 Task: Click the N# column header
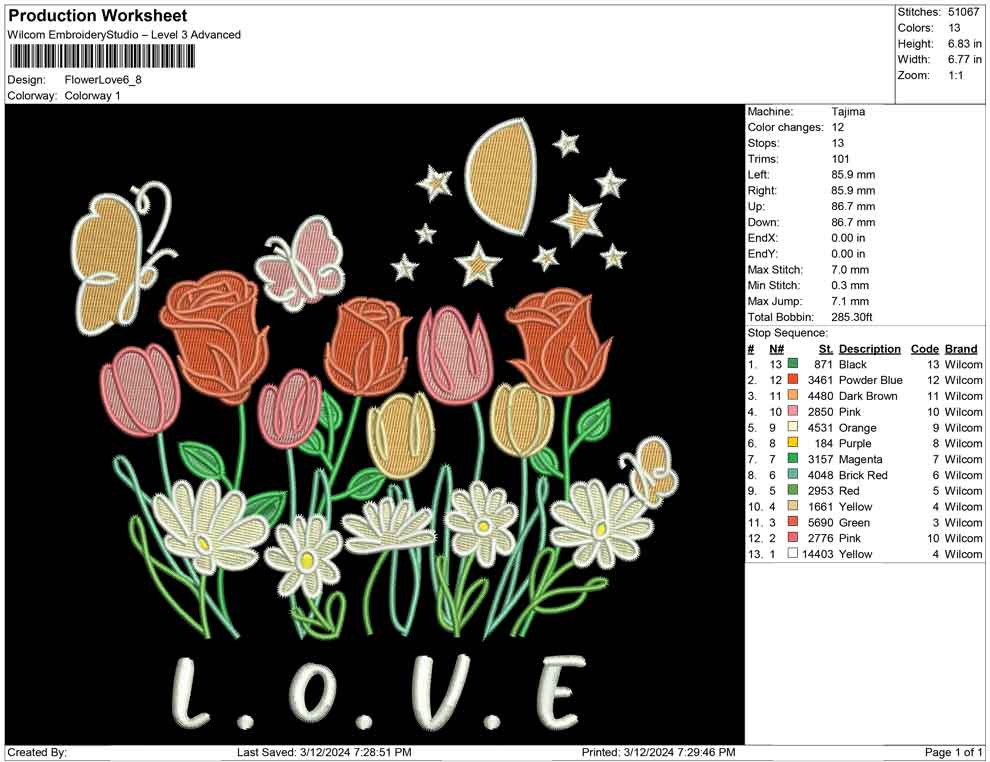click(x=776, y=349)
